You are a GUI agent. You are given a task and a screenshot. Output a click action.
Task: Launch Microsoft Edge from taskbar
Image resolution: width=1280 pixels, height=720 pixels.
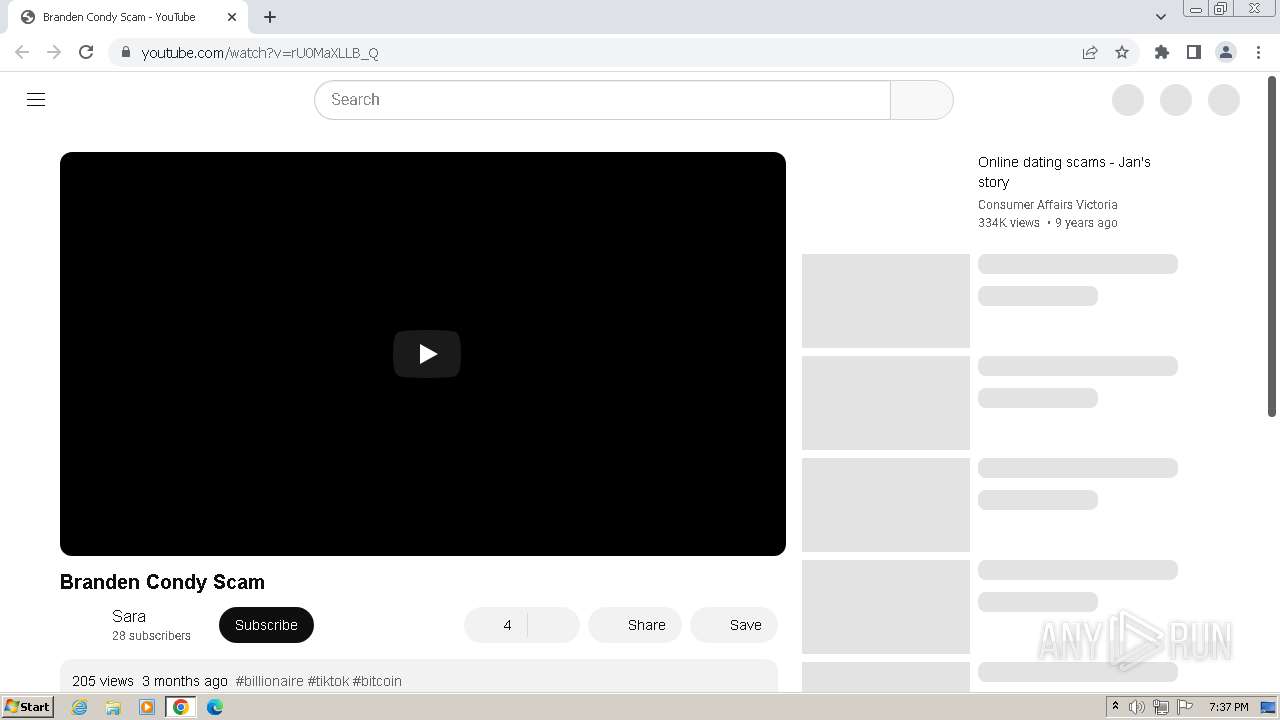click(x=215, y=707)
